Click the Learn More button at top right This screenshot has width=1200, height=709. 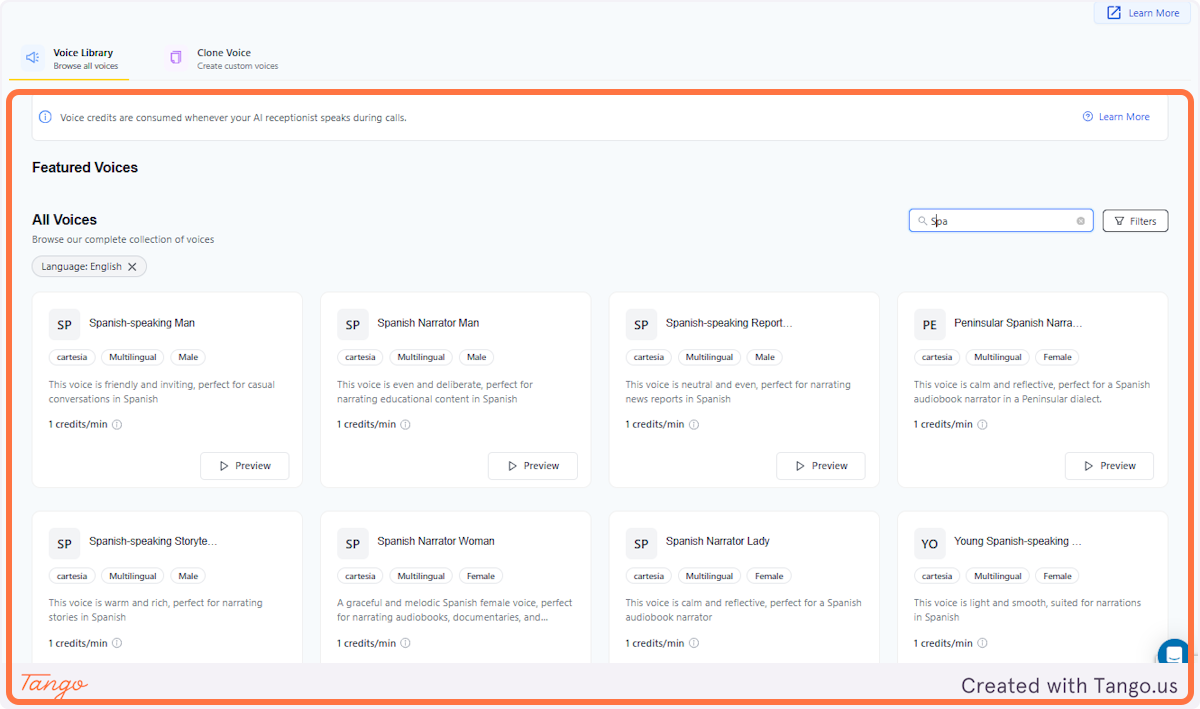pos(1142,13)
